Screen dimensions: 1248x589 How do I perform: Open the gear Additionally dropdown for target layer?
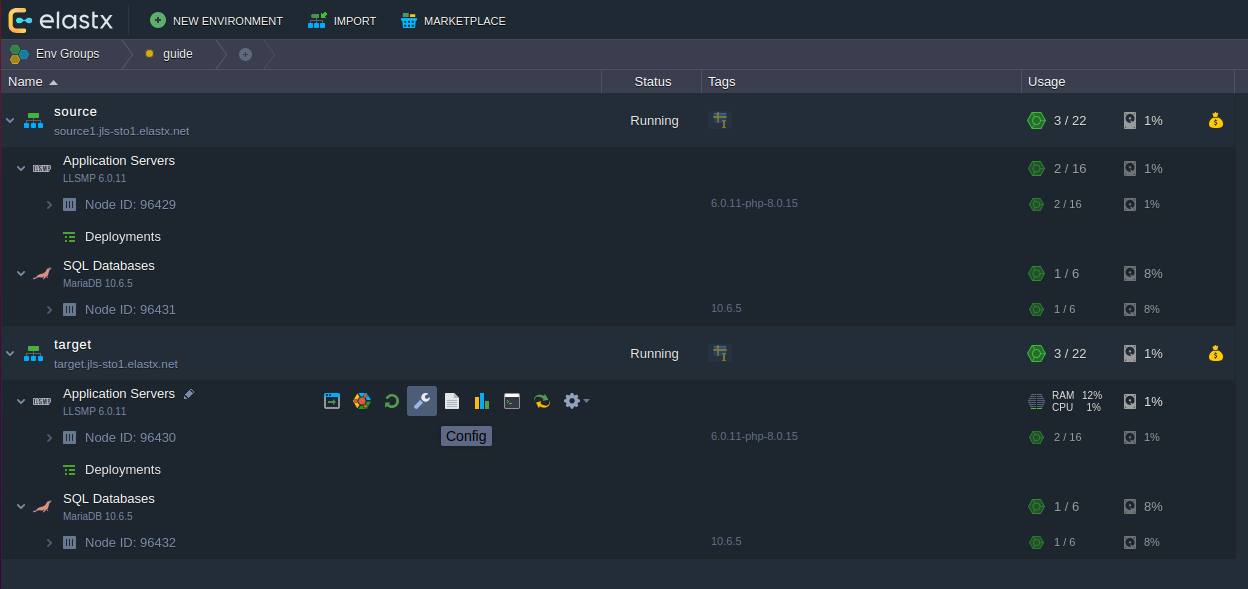click(575, 401)
